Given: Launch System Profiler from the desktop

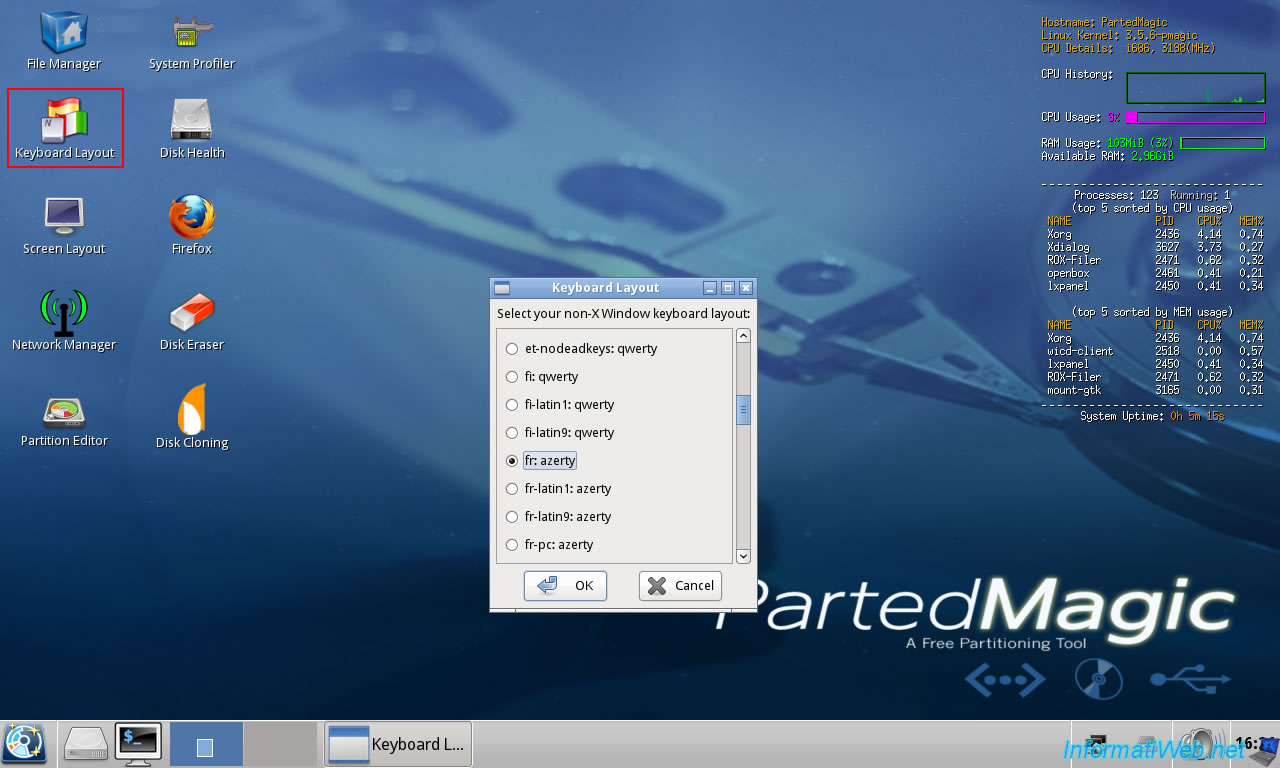Looking at the screenshot, I should [191, 40].
